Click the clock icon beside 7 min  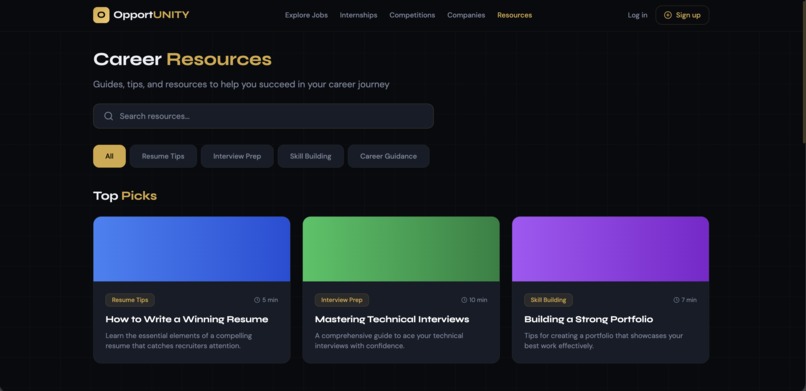pyautogui.click(x=676, y=300)
